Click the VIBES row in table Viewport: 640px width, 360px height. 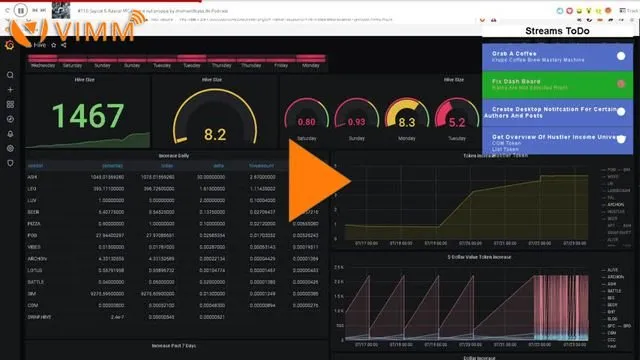pyautogui.click(x=177, y=247)
